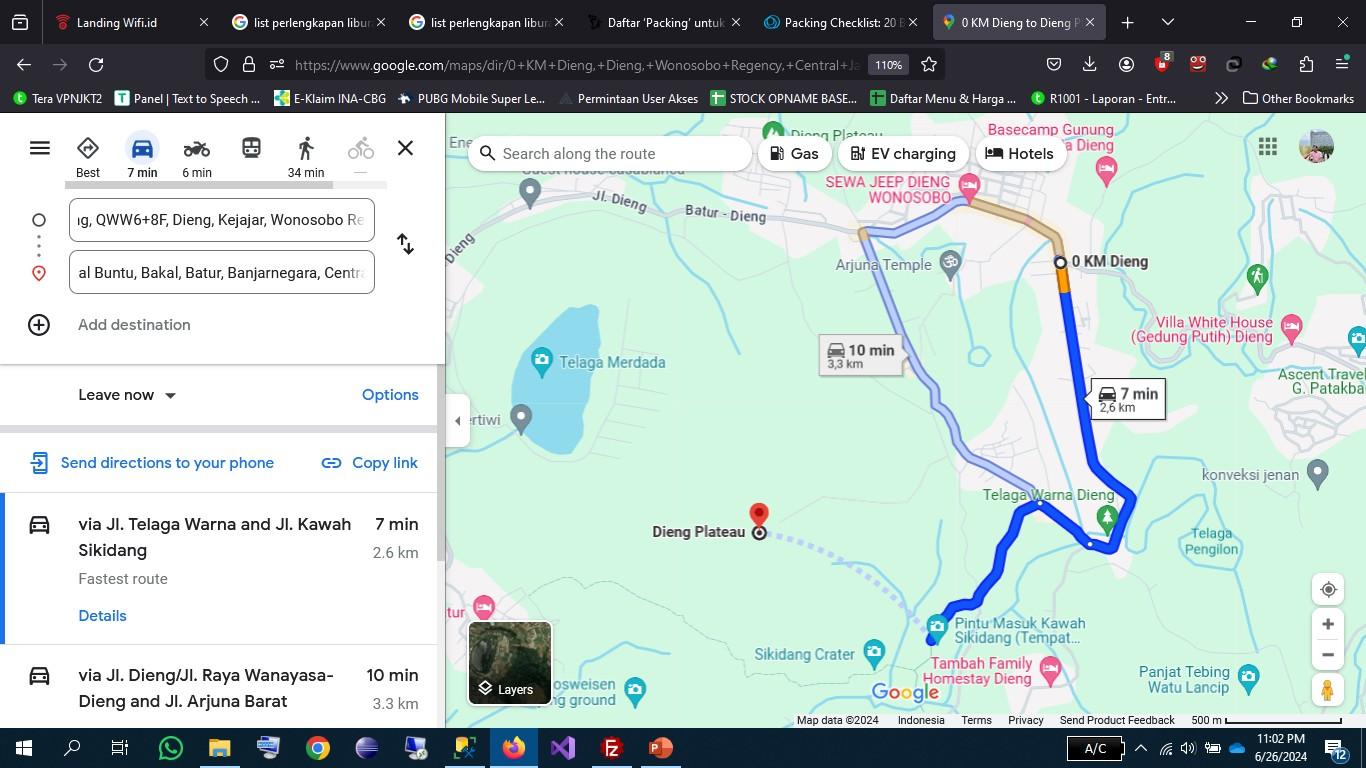Image resolution: width=1366 pixels, height=768 pixels.
Task: Open WhatsApp from the taskbar
Action: pyautogui.click(x=170, y=748)
